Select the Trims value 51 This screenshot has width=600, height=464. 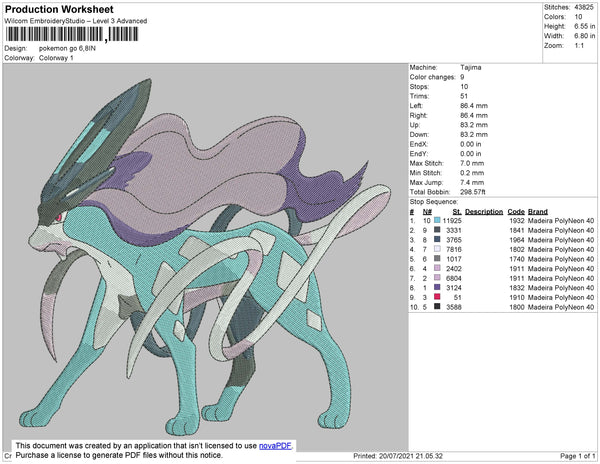464,96
